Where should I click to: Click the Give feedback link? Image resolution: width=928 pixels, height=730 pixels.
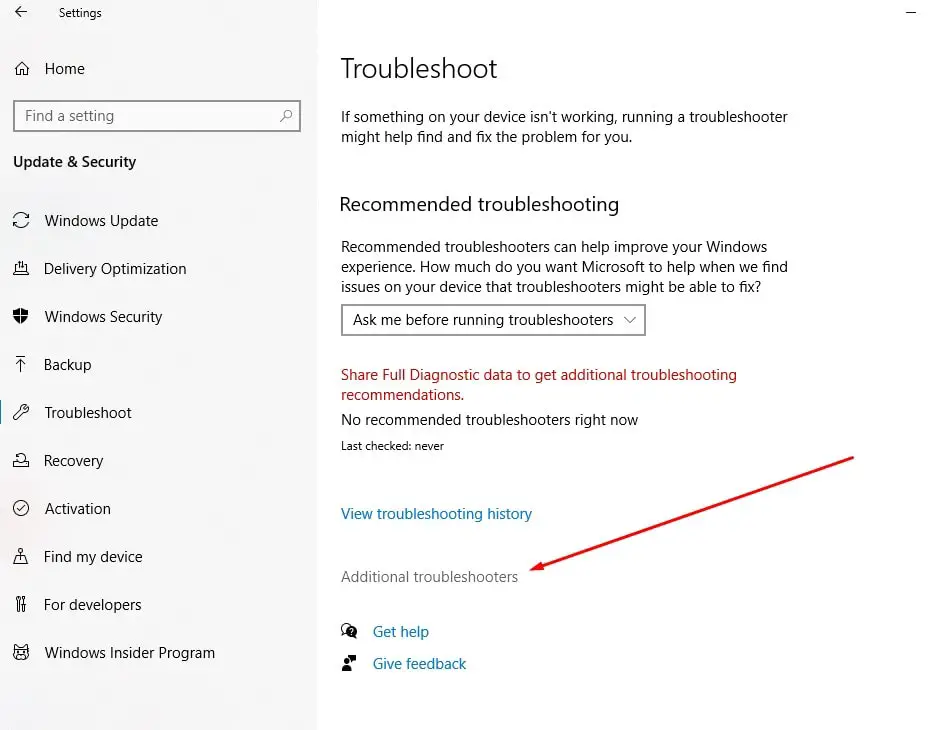pyautogui.click(x=419, y=664)
